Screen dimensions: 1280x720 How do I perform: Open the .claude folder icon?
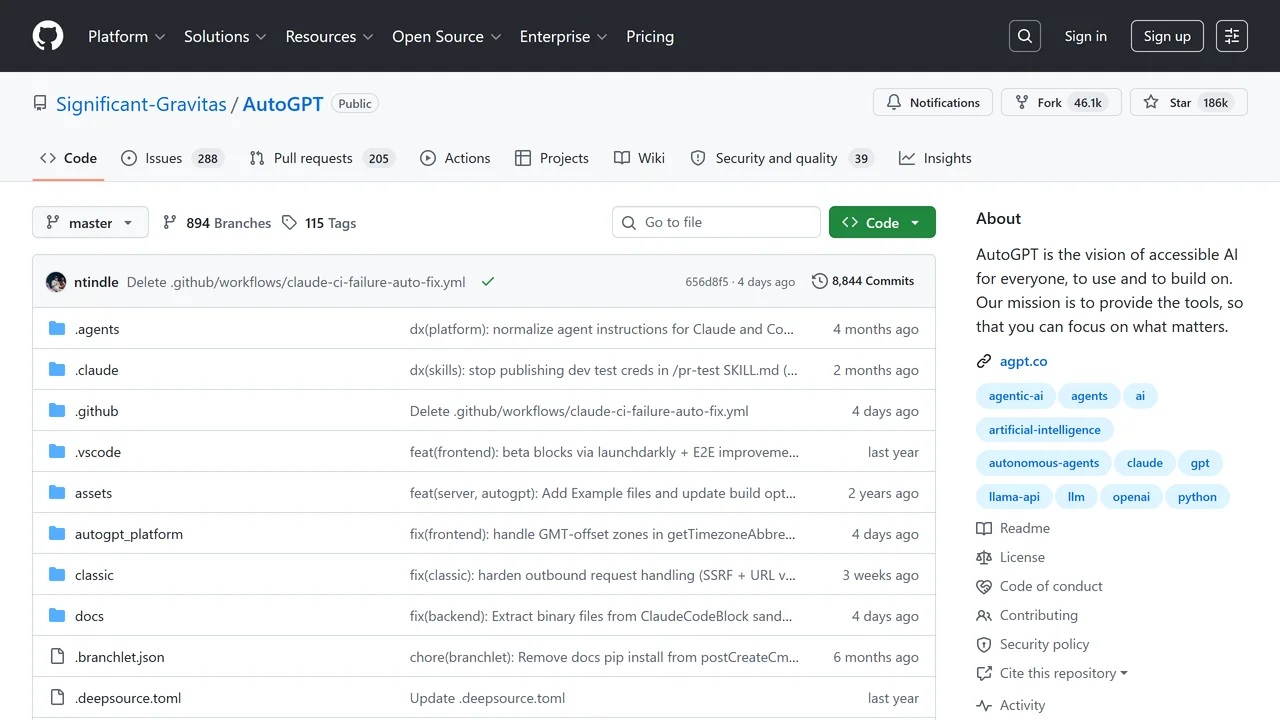(57, 370)
